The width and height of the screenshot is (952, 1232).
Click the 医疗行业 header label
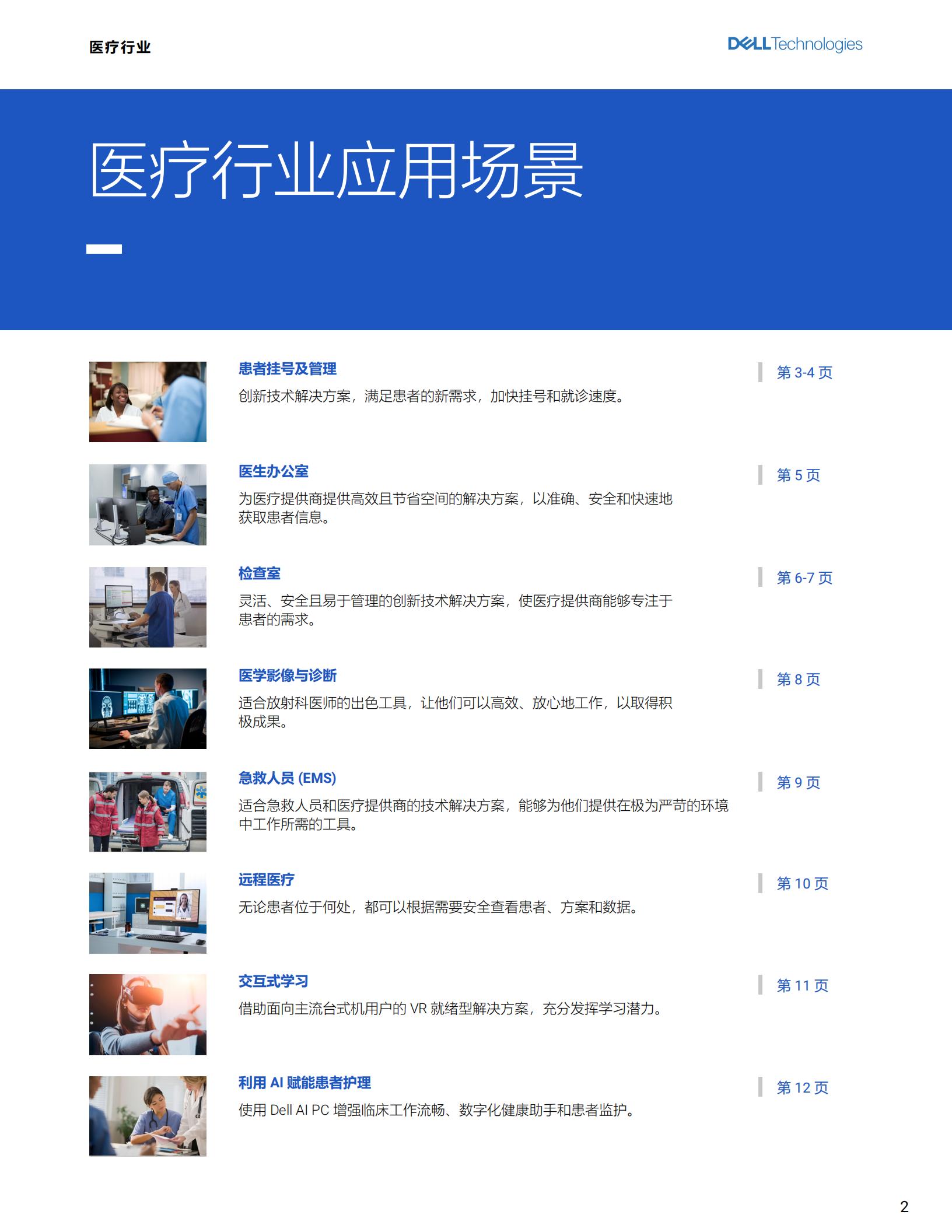click(120, 47)
